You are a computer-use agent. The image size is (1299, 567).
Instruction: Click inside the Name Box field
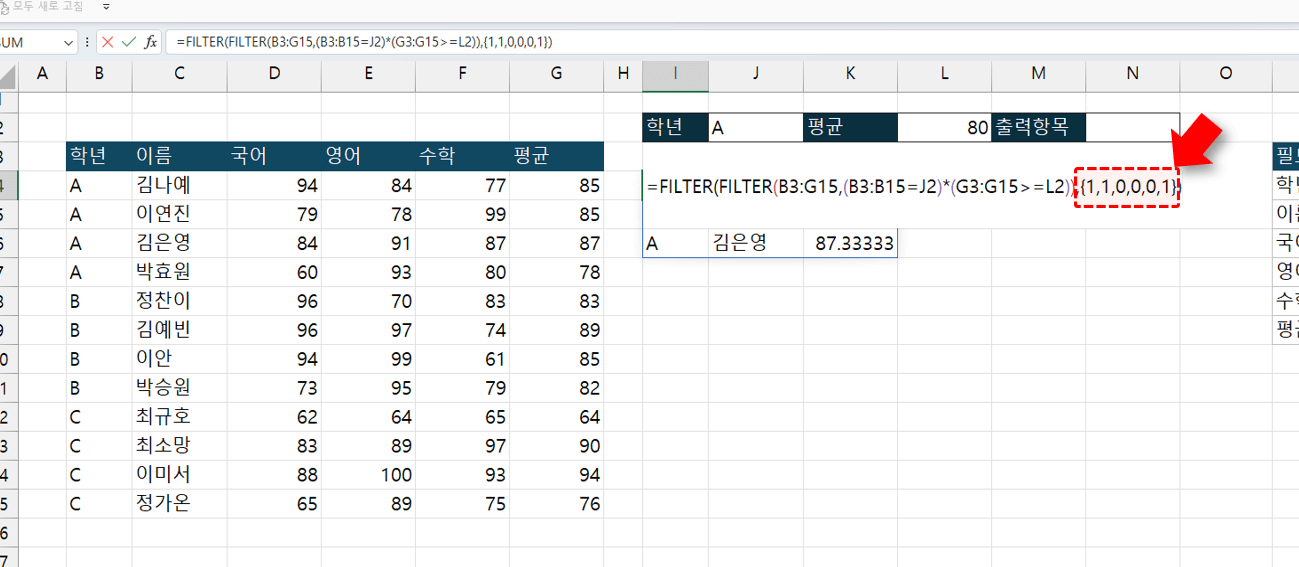(30, 42)
